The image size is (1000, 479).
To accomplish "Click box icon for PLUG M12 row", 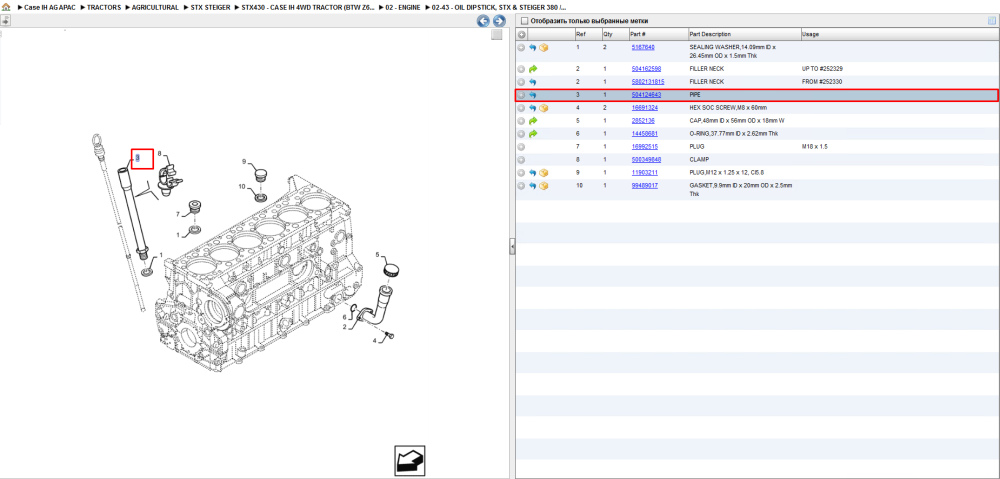I will point(544,173).
